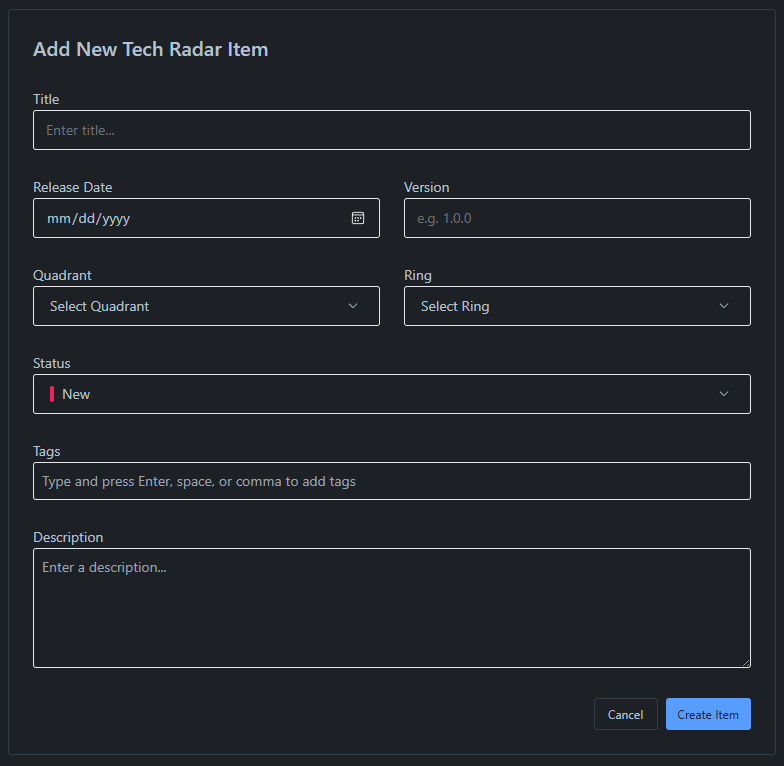
Task: Grab the Description box resize handle
Action: (x=745, y=662)
